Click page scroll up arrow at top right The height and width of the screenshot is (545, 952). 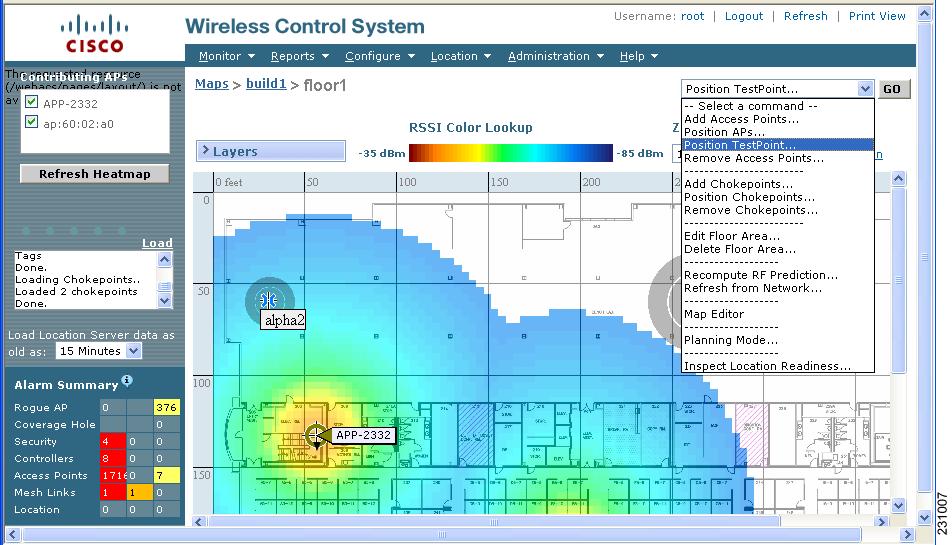(x=924, y=13)
